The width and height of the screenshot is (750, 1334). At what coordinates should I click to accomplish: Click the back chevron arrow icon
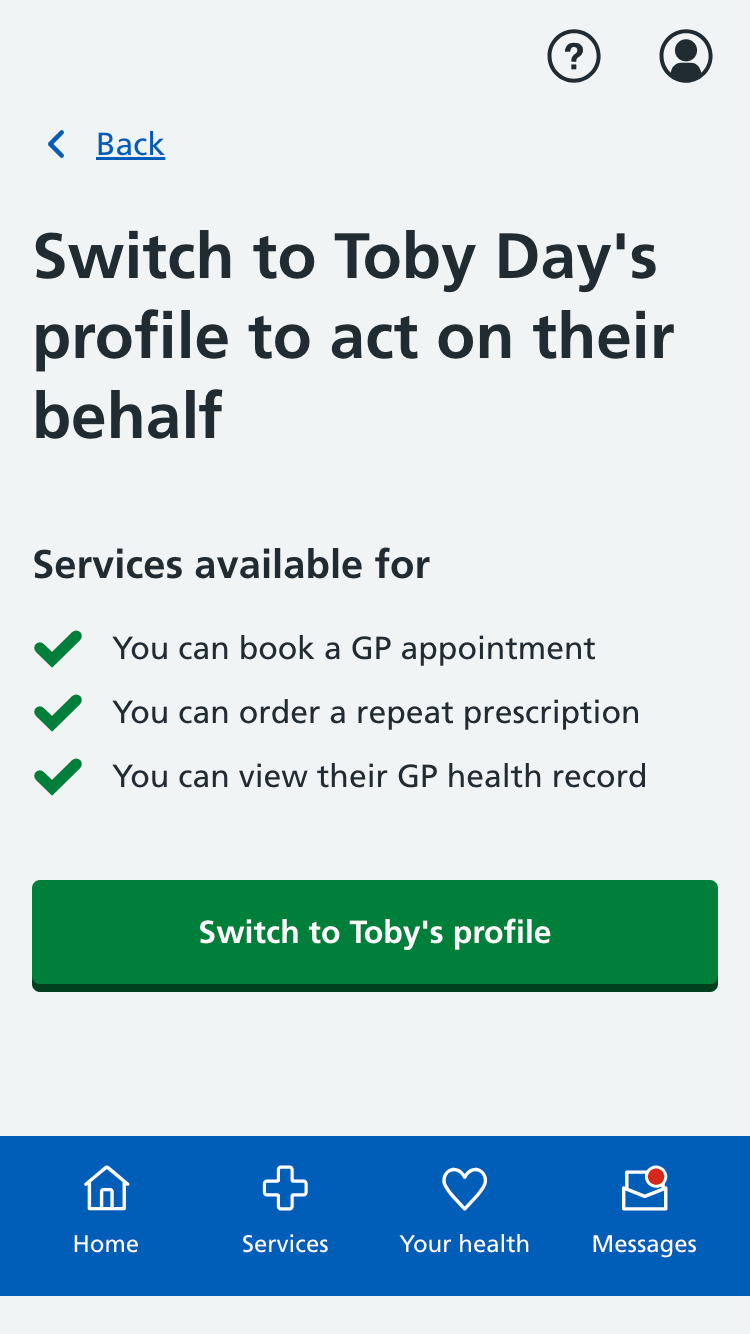click(x=56, y=144)
